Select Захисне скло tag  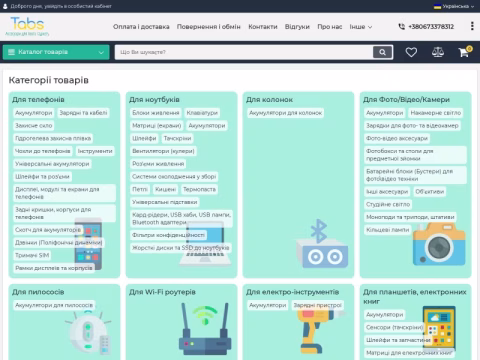click(34, 126)
